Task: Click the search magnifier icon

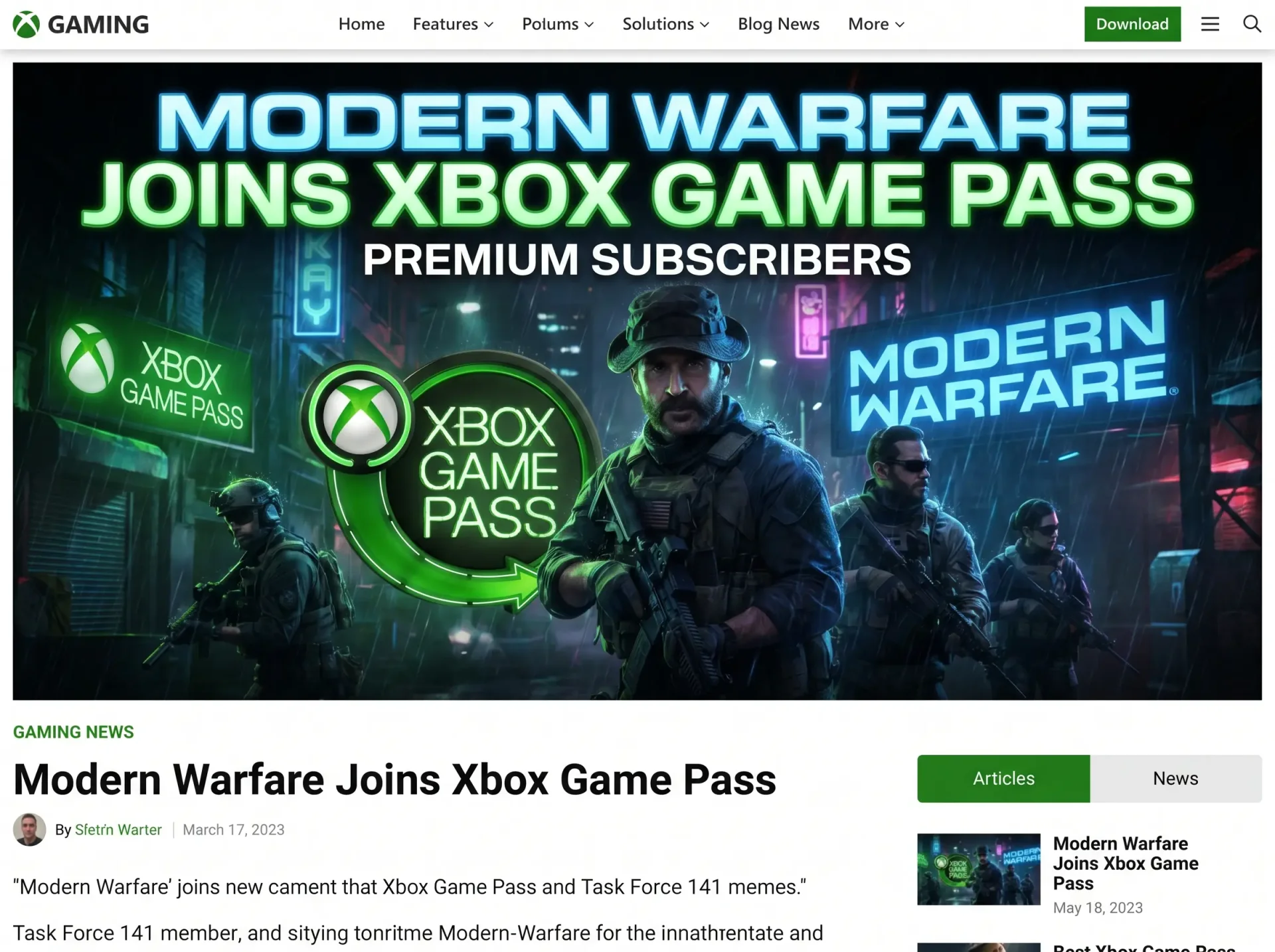Action: 1252,24
